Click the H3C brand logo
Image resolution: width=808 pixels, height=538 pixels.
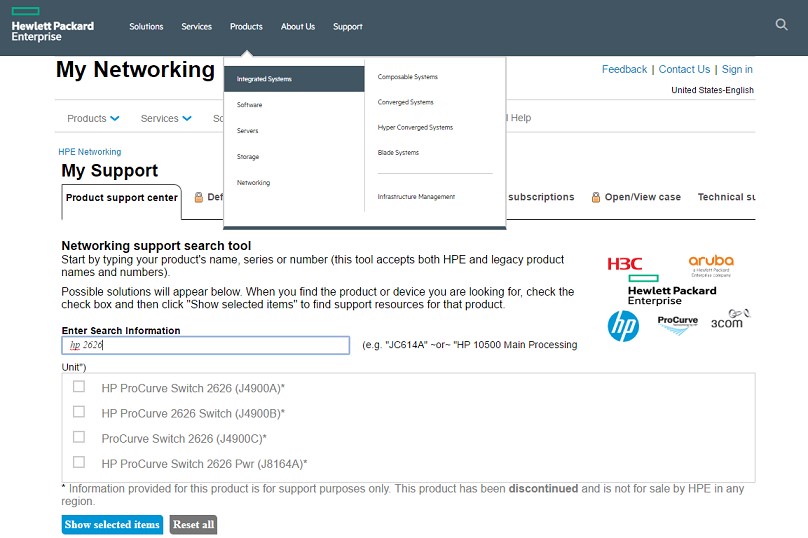pos(625,264)
